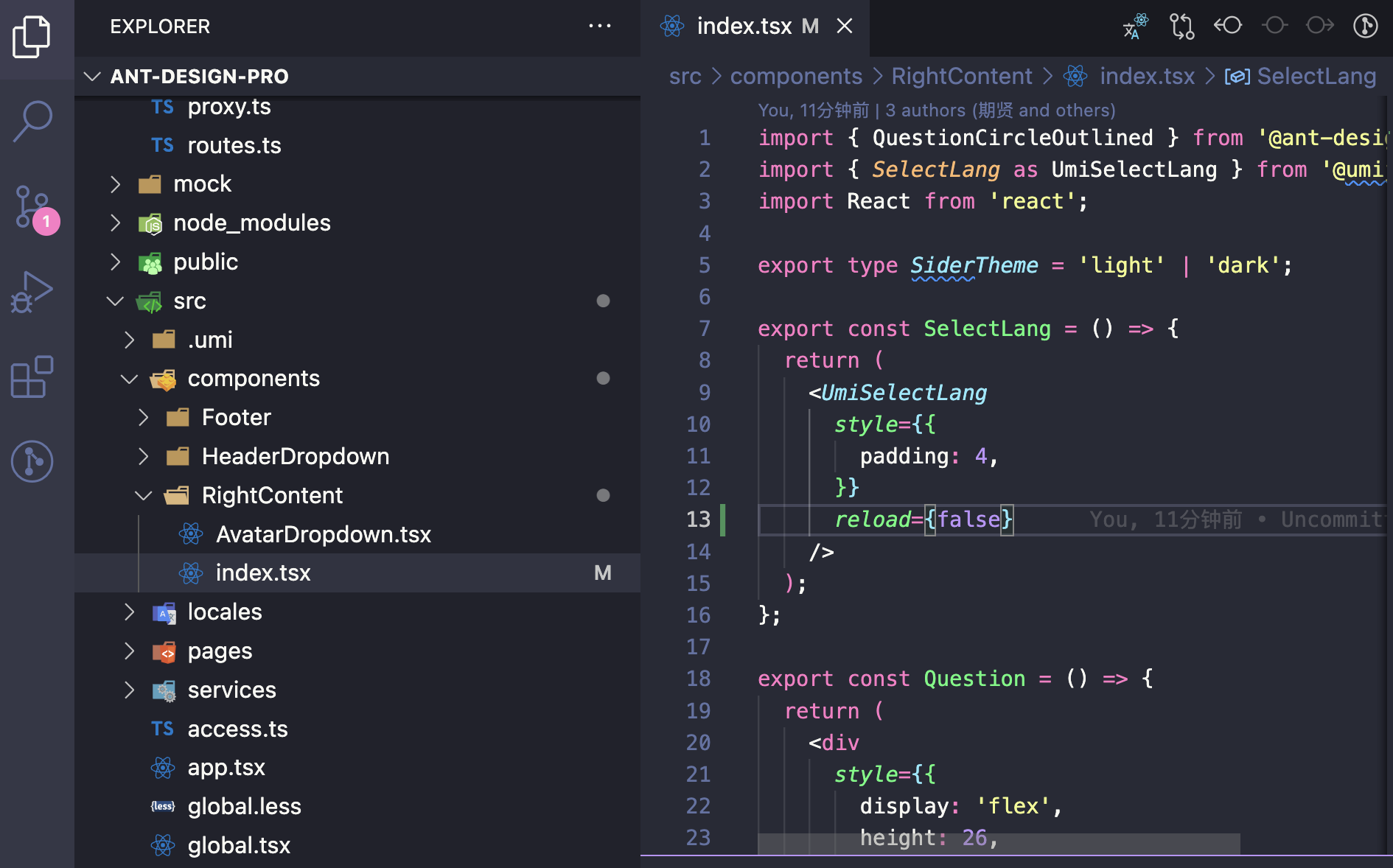Close the index.tsx tab
Screen dimensions: 1393x868
(x=845, y=26)
